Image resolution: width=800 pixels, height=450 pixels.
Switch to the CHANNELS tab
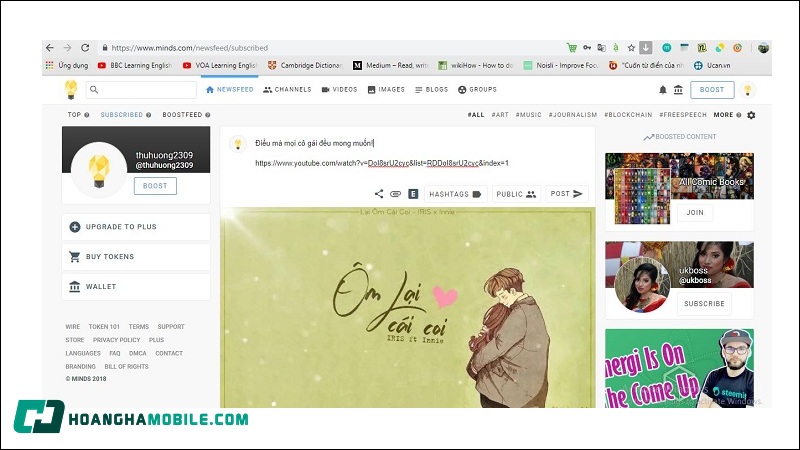tap(288, 90)
